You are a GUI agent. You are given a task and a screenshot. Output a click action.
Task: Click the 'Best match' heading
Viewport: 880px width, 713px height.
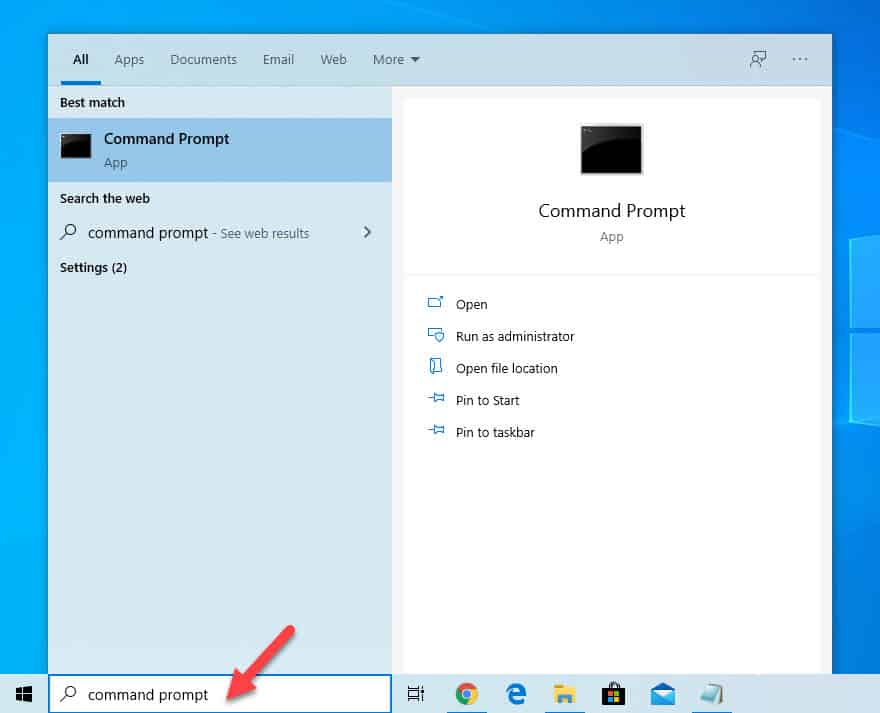tap(92, 103)
